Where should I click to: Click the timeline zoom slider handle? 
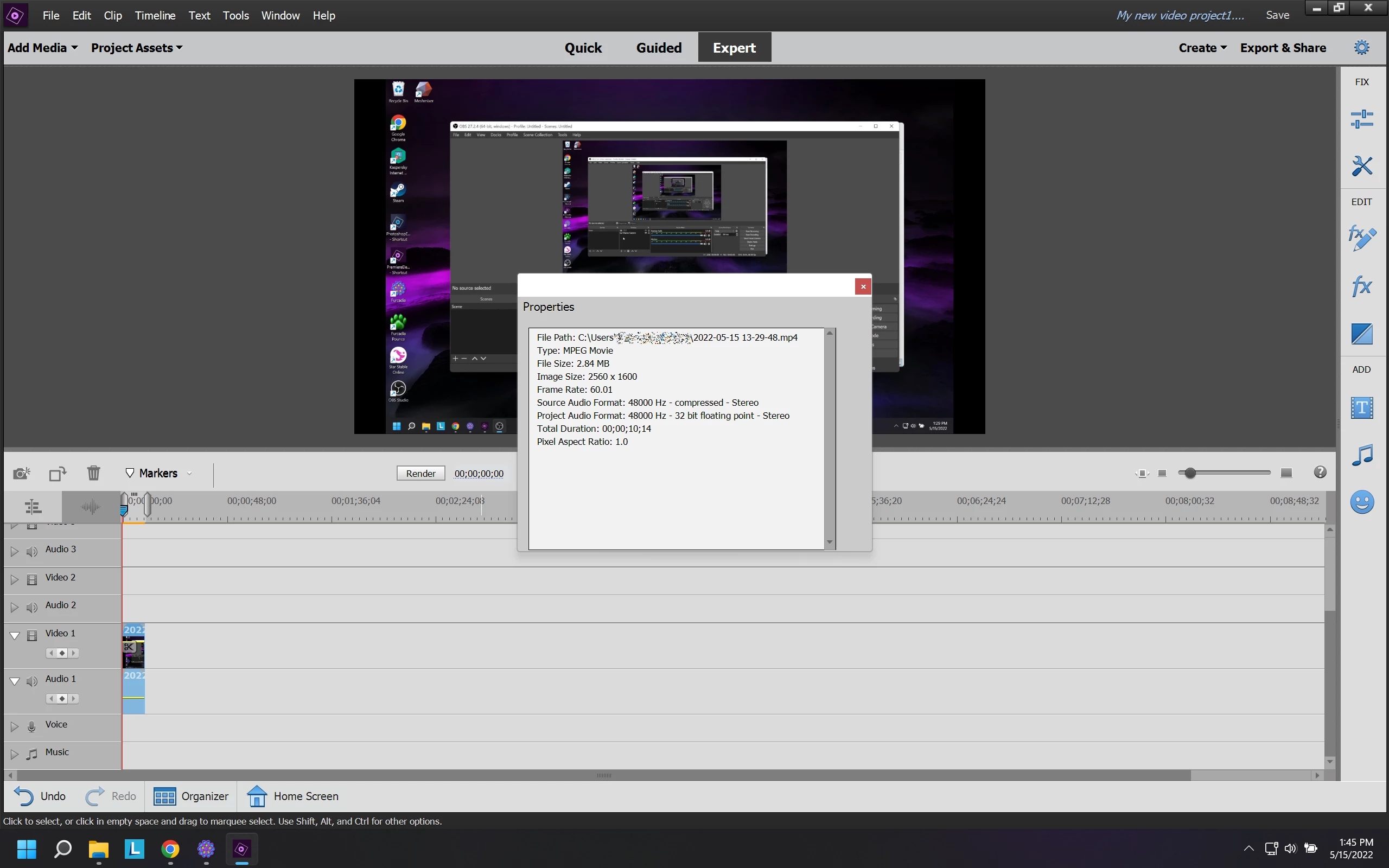[1190, 473]
